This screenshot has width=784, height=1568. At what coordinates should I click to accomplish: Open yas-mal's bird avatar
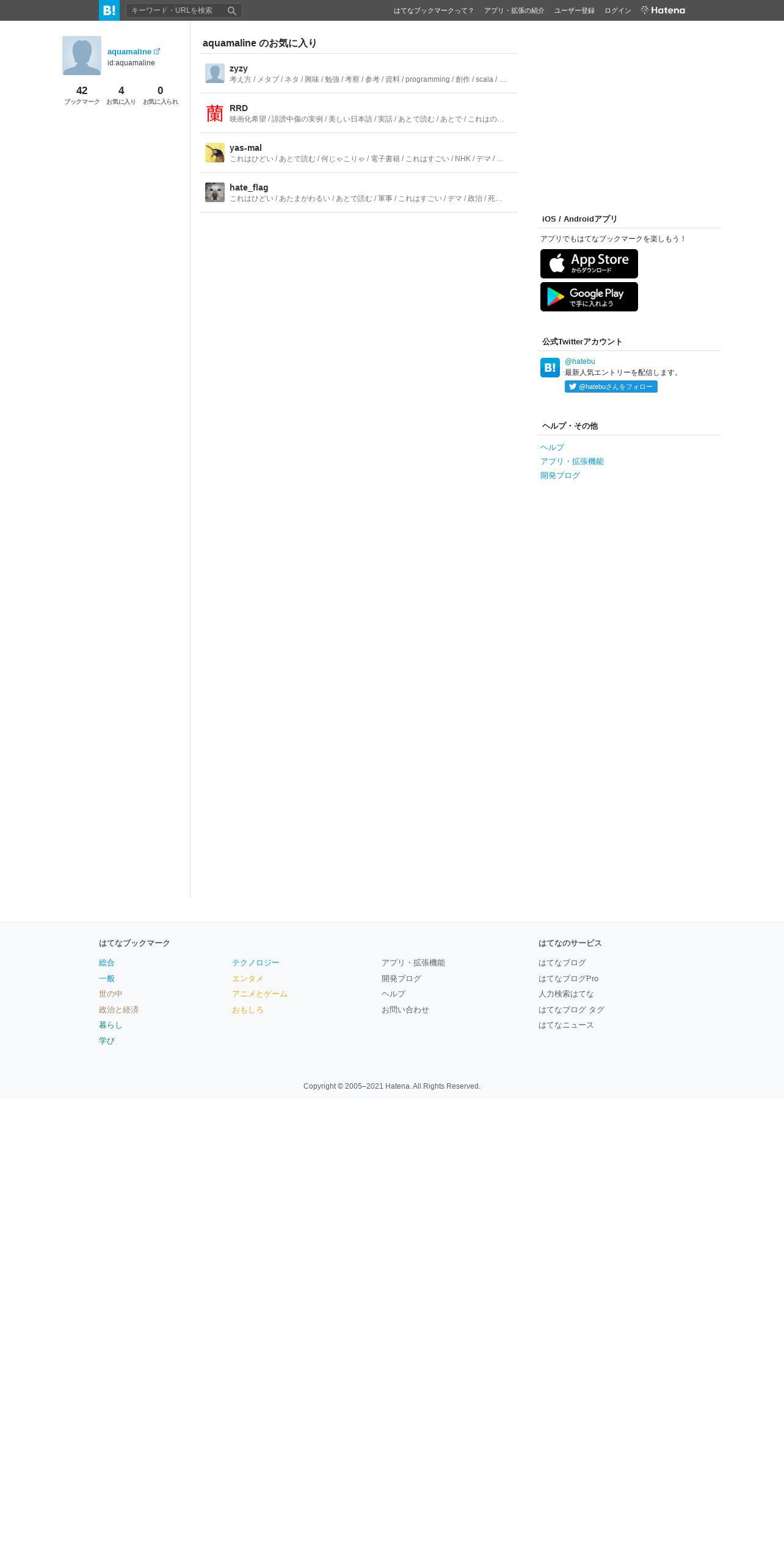pos(215,153)
